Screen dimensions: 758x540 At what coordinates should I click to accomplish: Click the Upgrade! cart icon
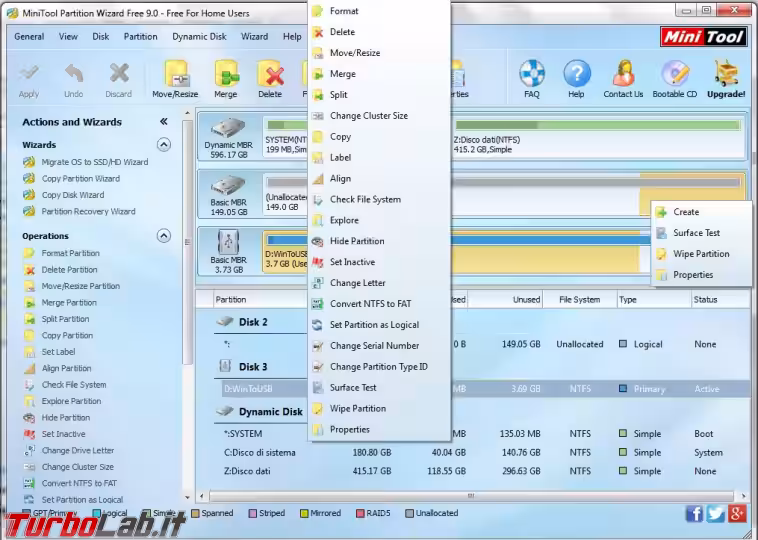pyautogui.click(x=726, y=73)
